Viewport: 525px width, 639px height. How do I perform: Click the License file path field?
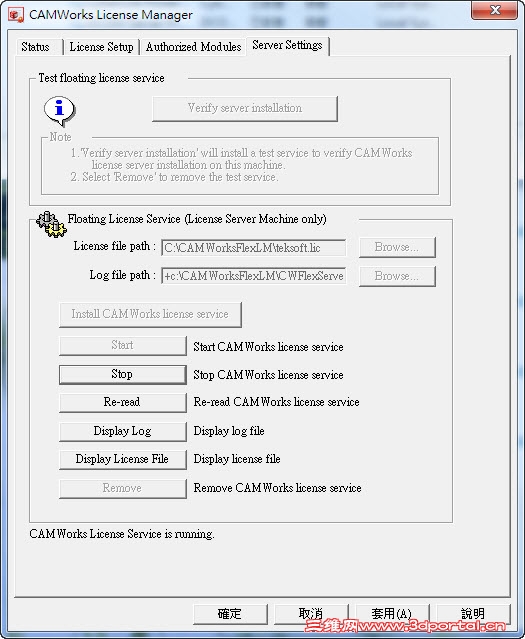[x=254, y=247]
